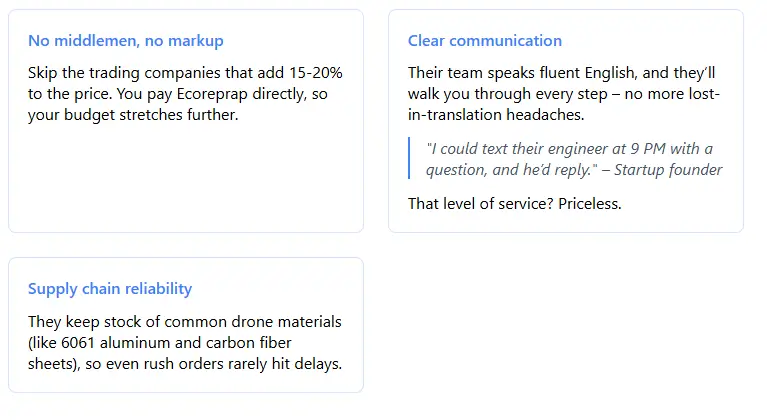Click the "No middlemen, no markup" heading
This screenshot has height=420, width=767.
tap(125, 41)
